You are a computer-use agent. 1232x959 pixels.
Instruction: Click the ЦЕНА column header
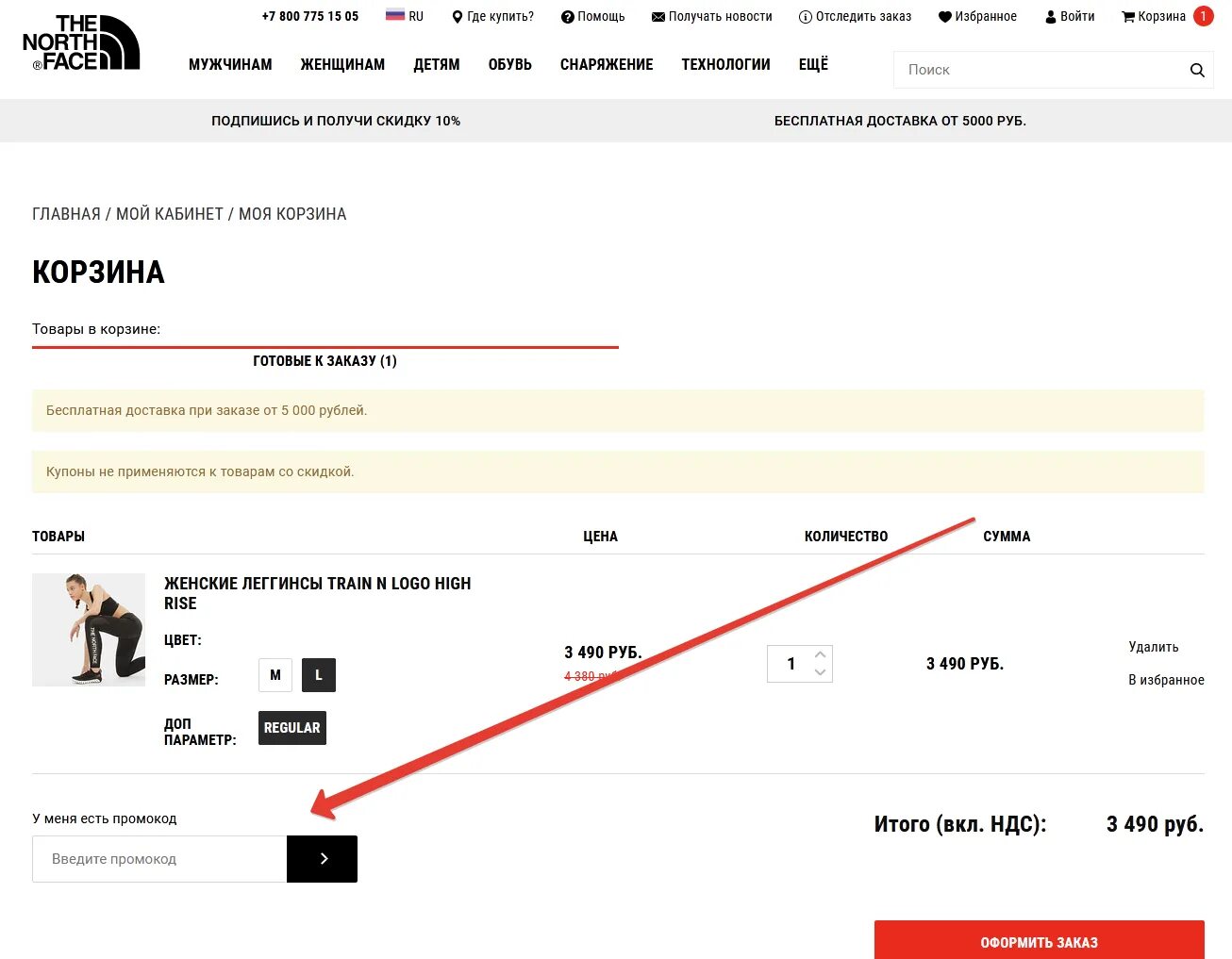click(x=600, y=537)
